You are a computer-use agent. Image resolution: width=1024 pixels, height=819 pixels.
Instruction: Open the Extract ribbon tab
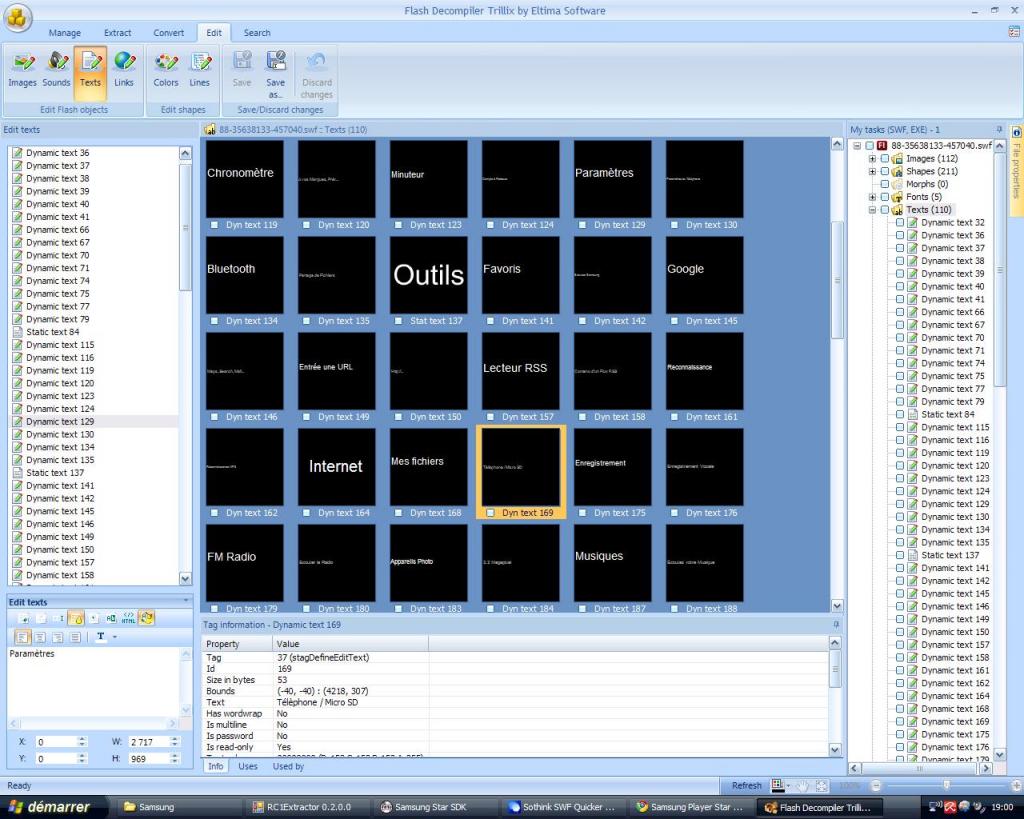tap(118, 33)
